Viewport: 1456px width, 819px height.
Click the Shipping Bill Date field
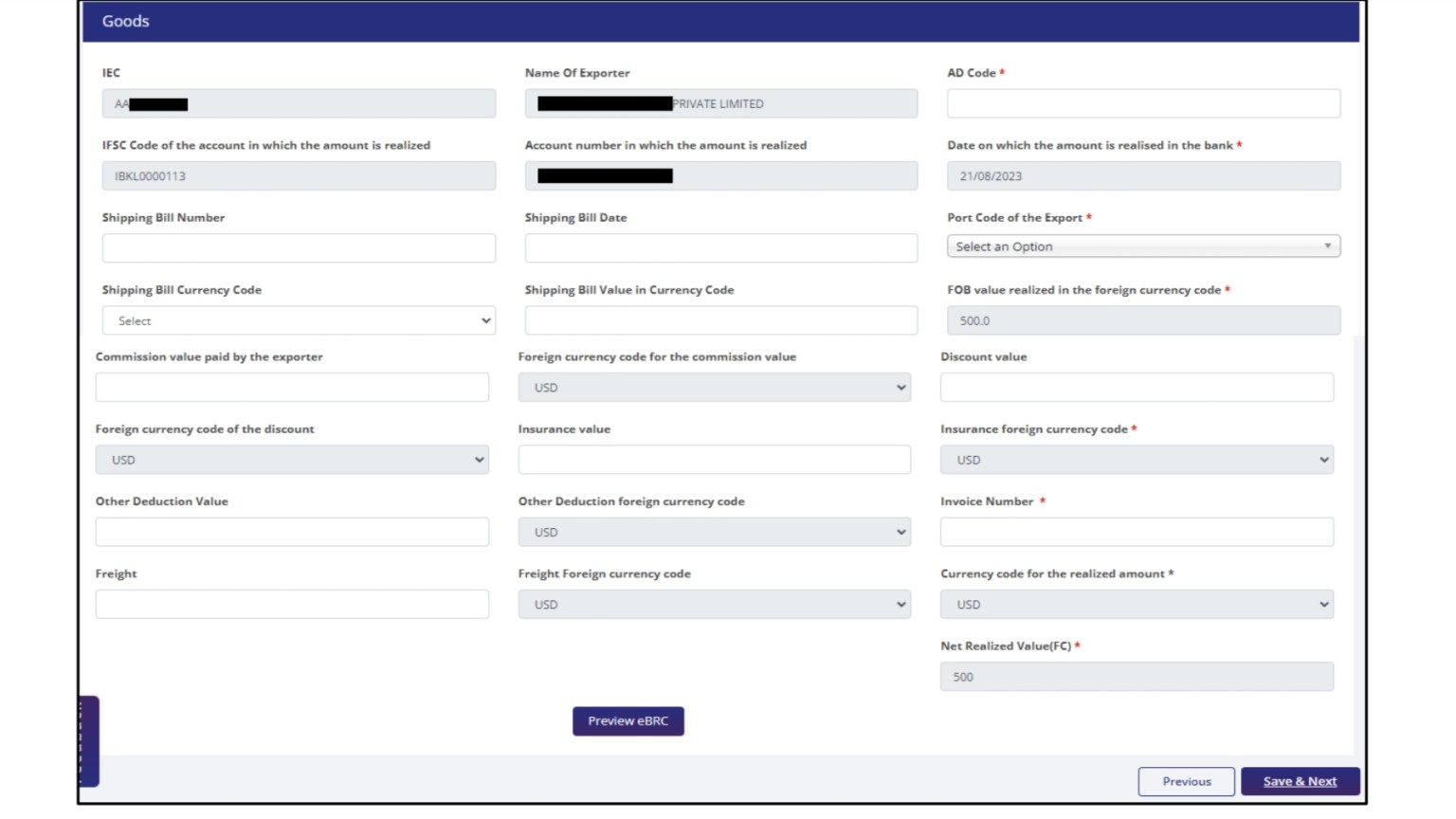point(720,247)
